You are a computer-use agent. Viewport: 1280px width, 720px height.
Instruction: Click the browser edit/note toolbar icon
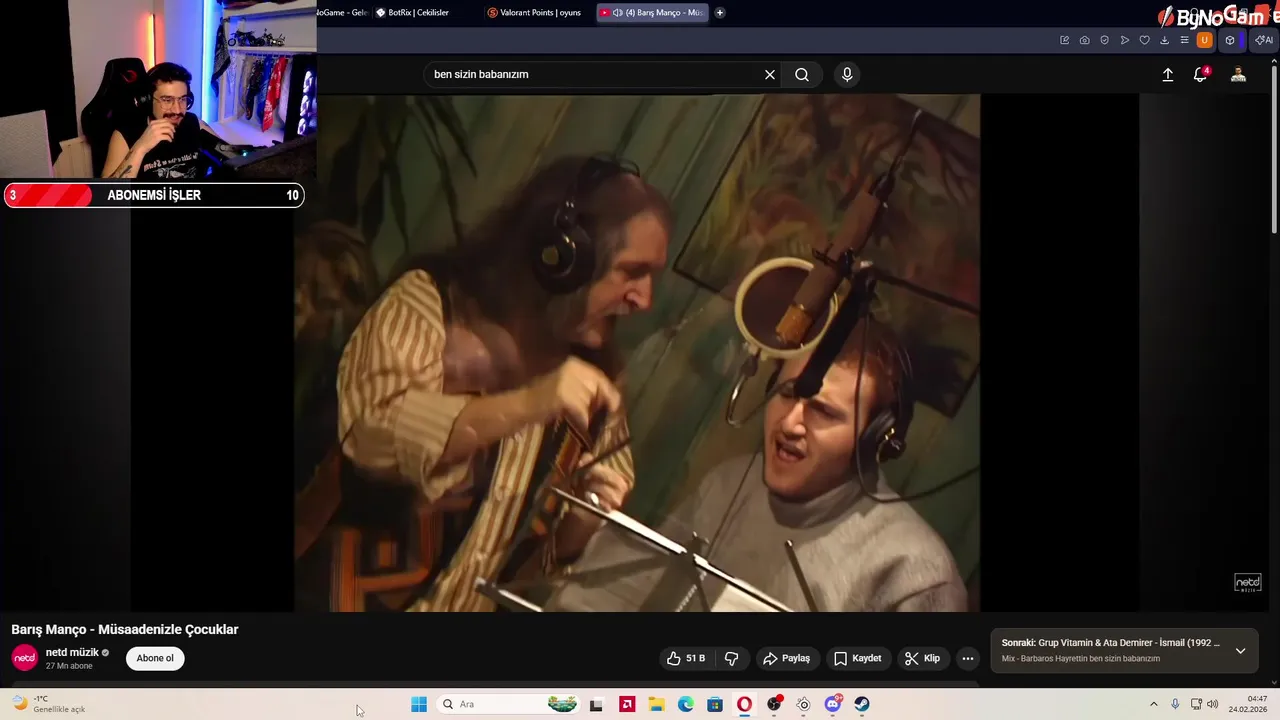pyautogui.click(x=1064, y=40)
